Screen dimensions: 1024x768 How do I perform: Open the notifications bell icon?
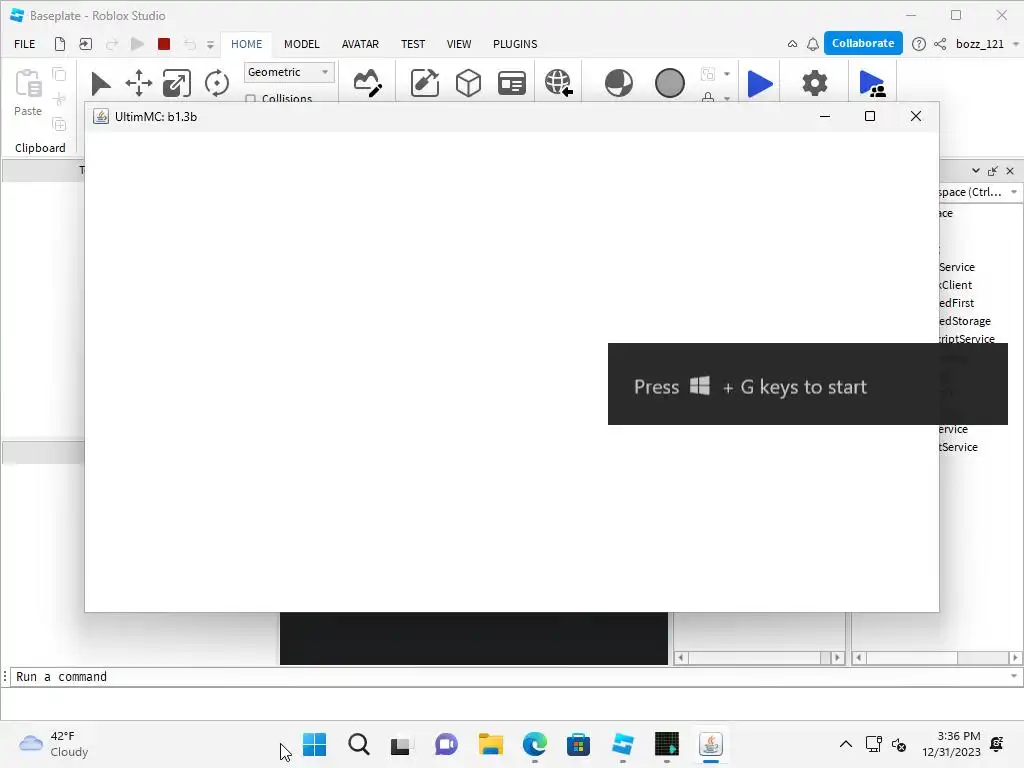pyautogui.click(x=812, y=44)
